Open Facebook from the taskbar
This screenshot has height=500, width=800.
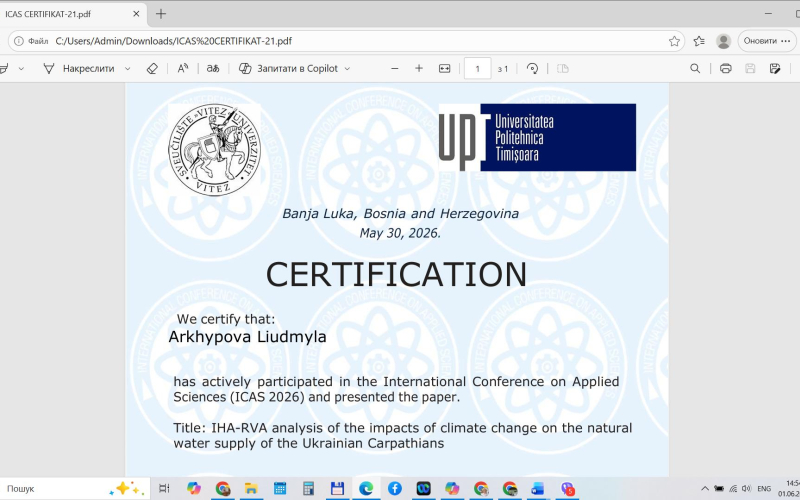coord(394,489)
